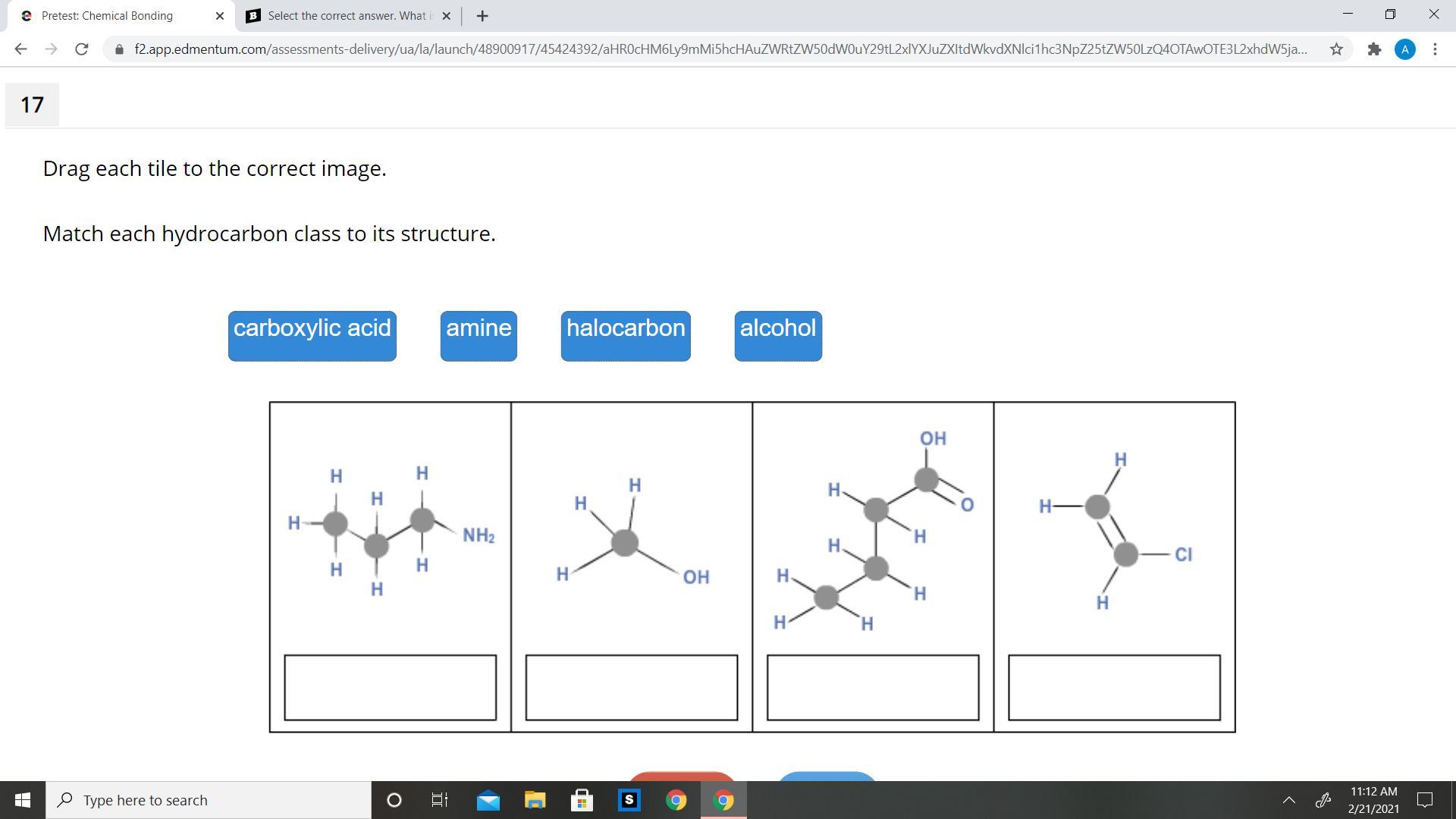
Task: Switch to the Select the correct answer tab
Action: coord(345,16)
